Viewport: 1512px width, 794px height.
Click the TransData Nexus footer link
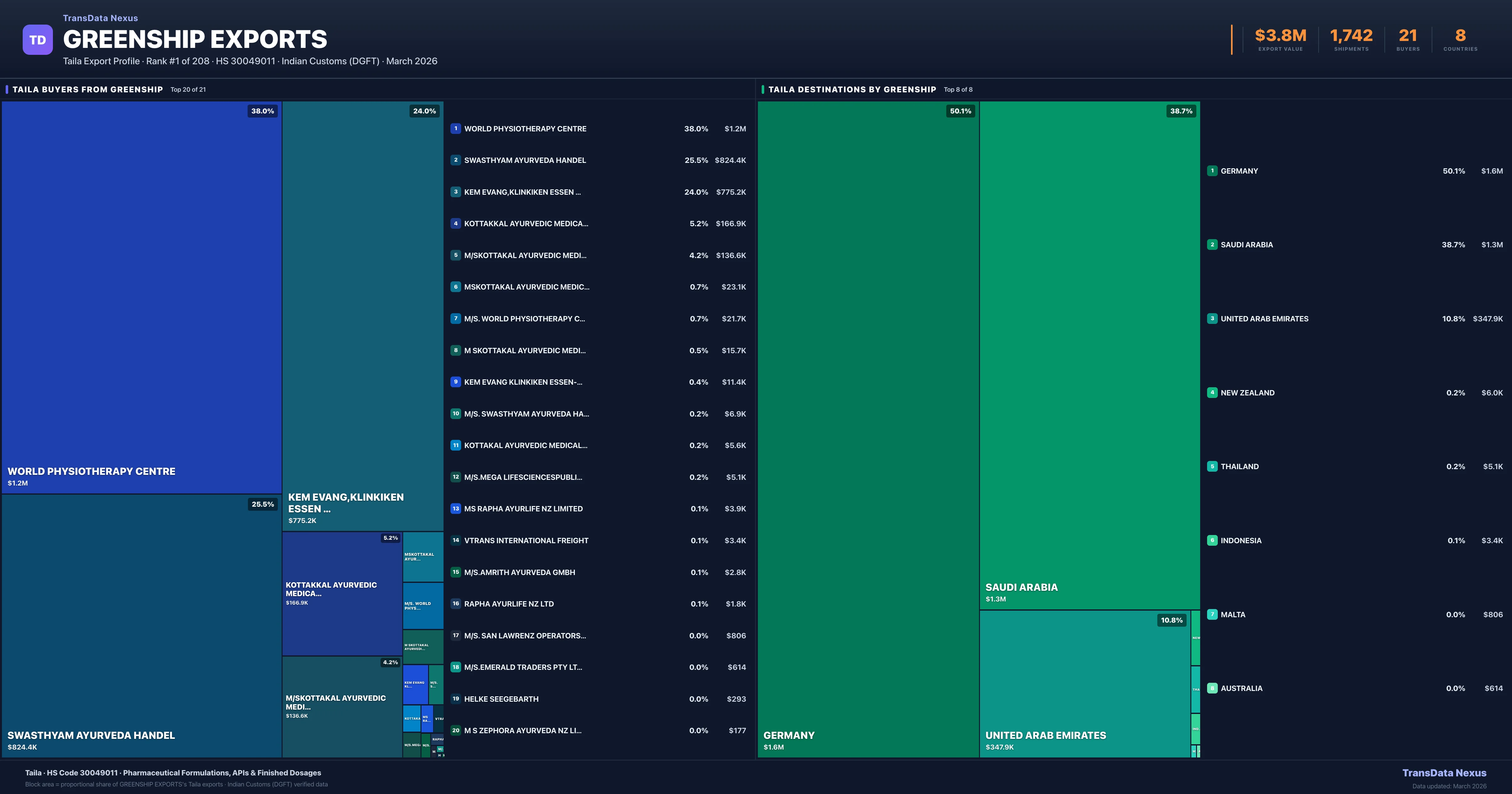coord(1444,773)
